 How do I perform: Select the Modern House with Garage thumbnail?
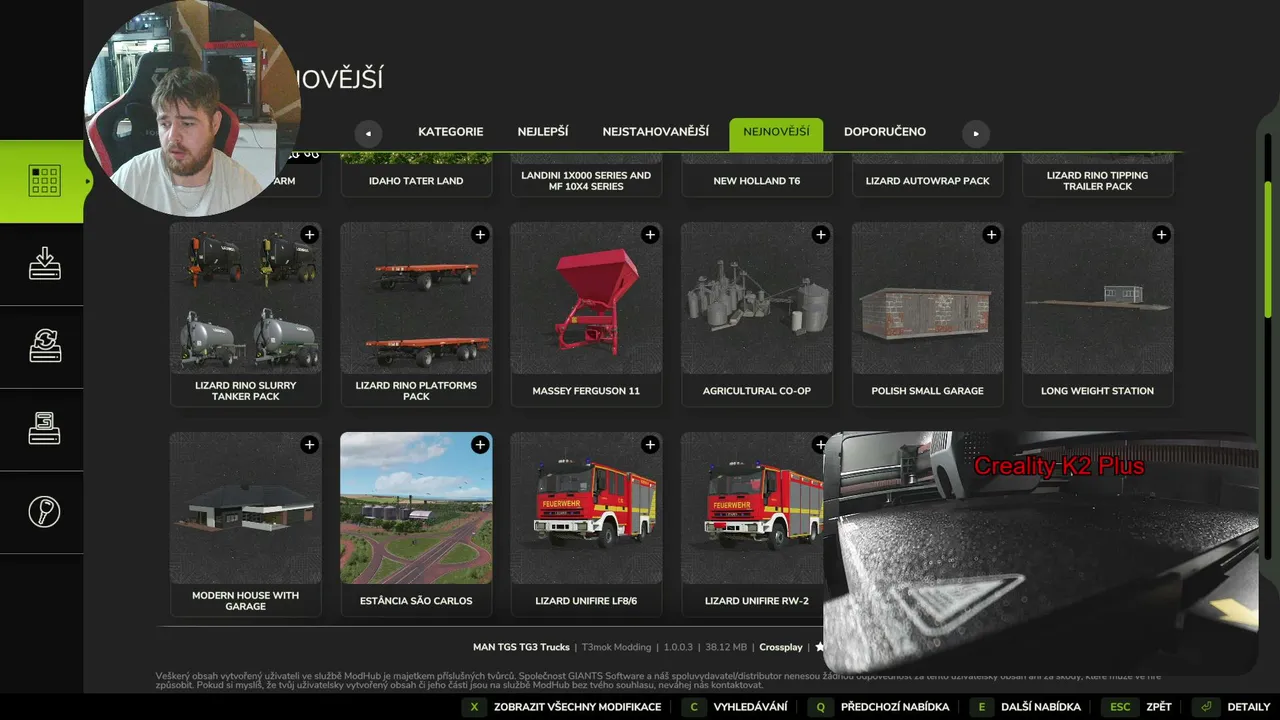246,508
